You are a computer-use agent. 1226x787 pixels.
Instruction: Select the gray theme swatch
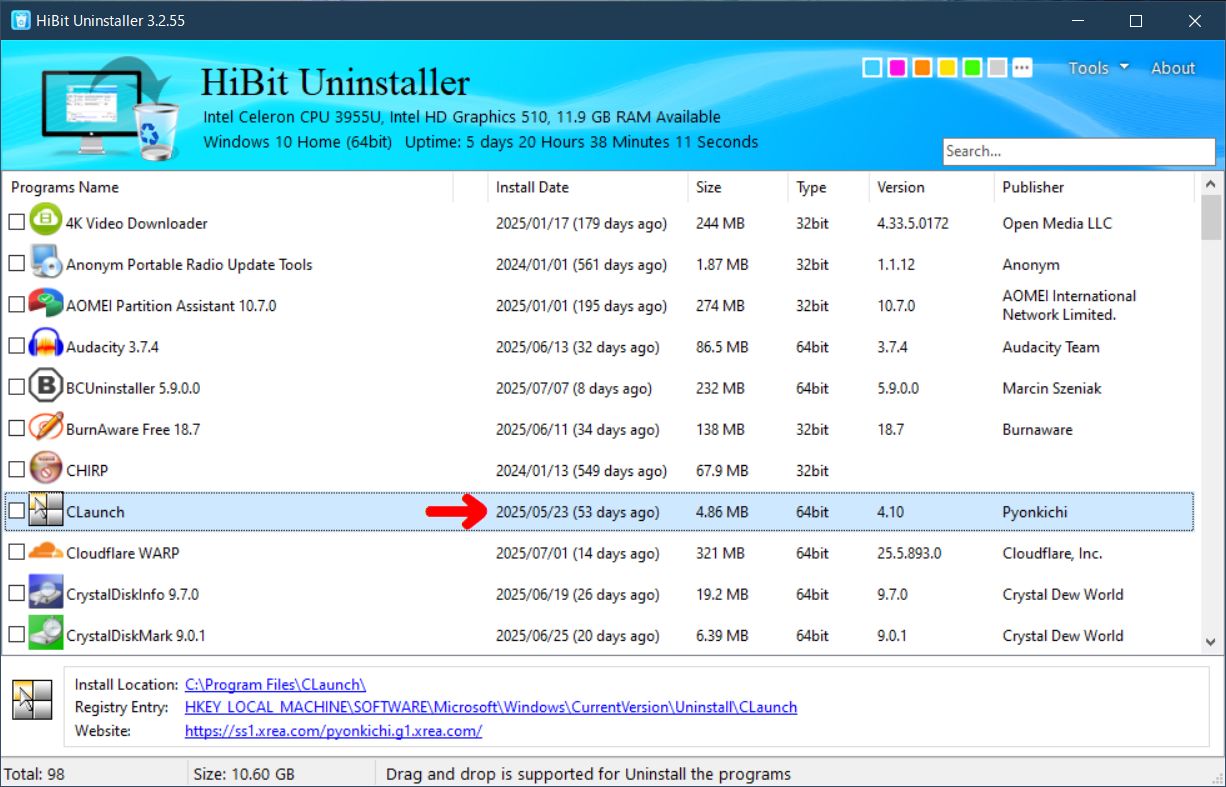coord(997,68)
